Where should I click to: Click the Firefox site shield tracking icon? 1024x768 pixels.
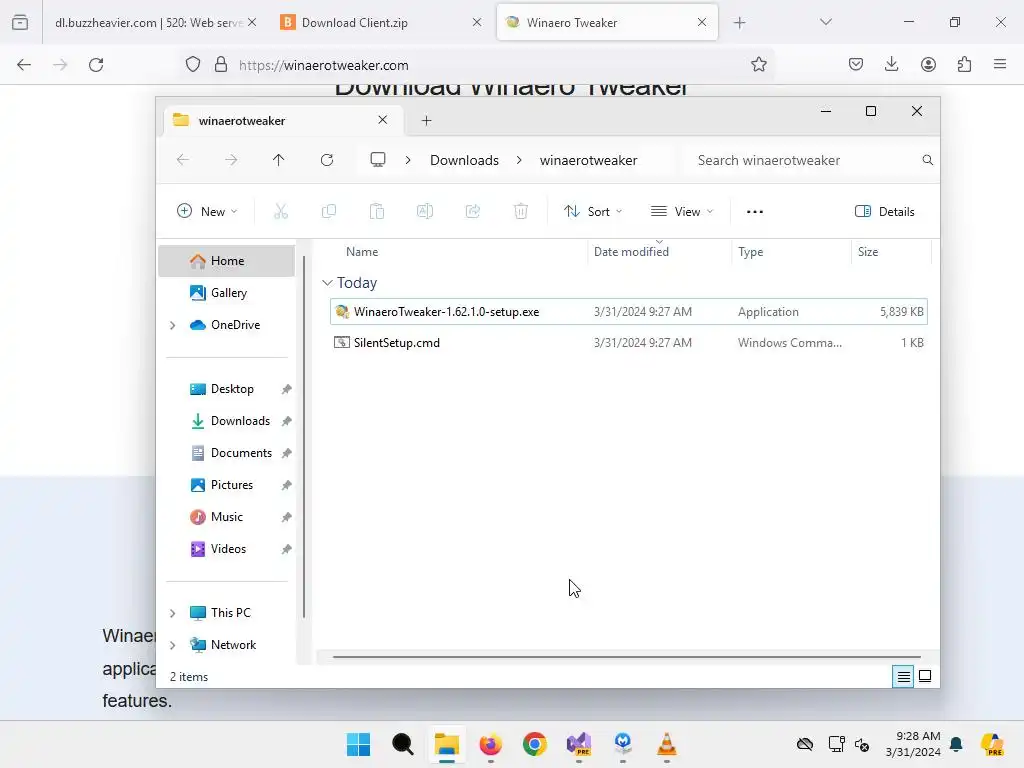193,65
